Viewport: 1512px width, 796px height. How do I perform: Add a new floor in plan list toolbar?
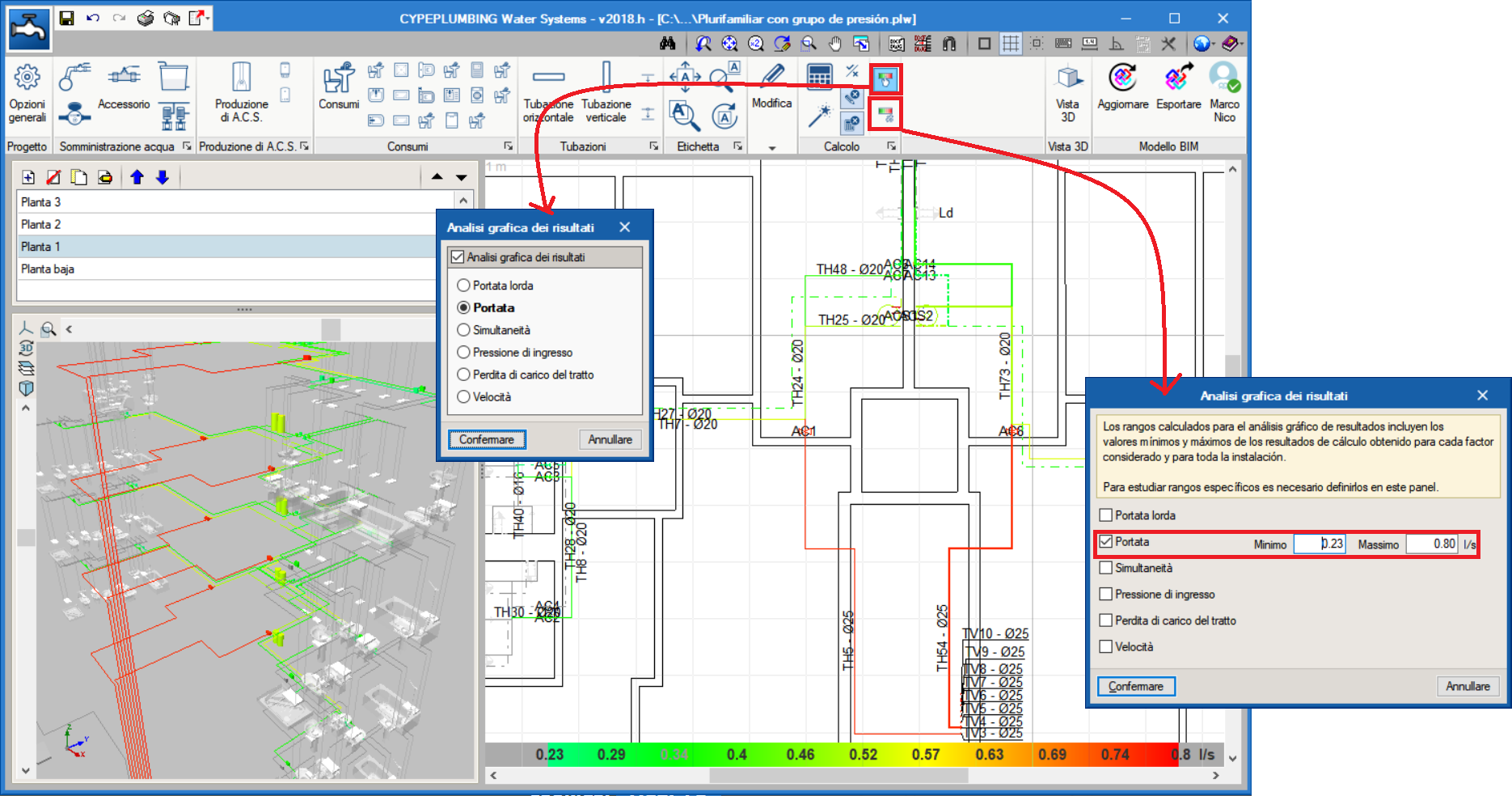pos(28,177)
